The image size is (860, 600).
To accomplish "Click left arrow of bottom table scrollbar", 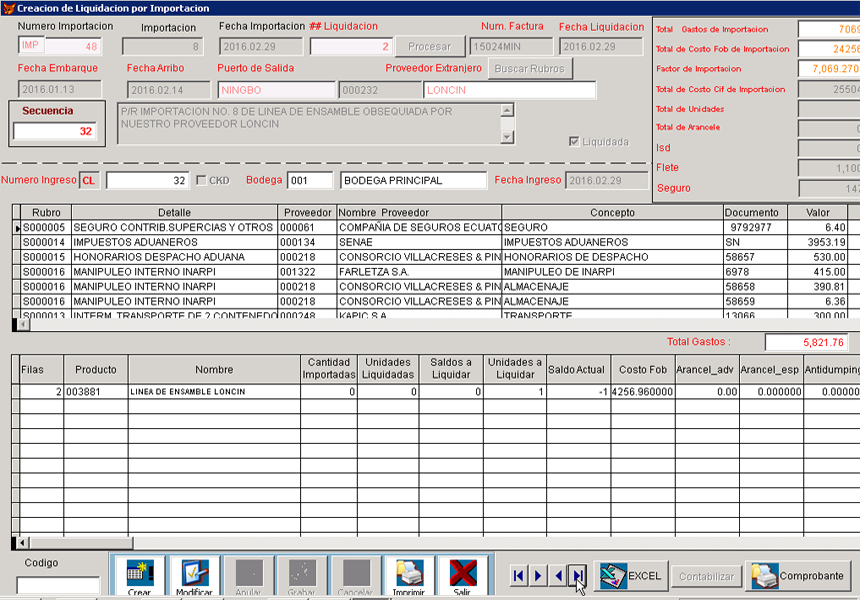I will (x=17, y=543).
